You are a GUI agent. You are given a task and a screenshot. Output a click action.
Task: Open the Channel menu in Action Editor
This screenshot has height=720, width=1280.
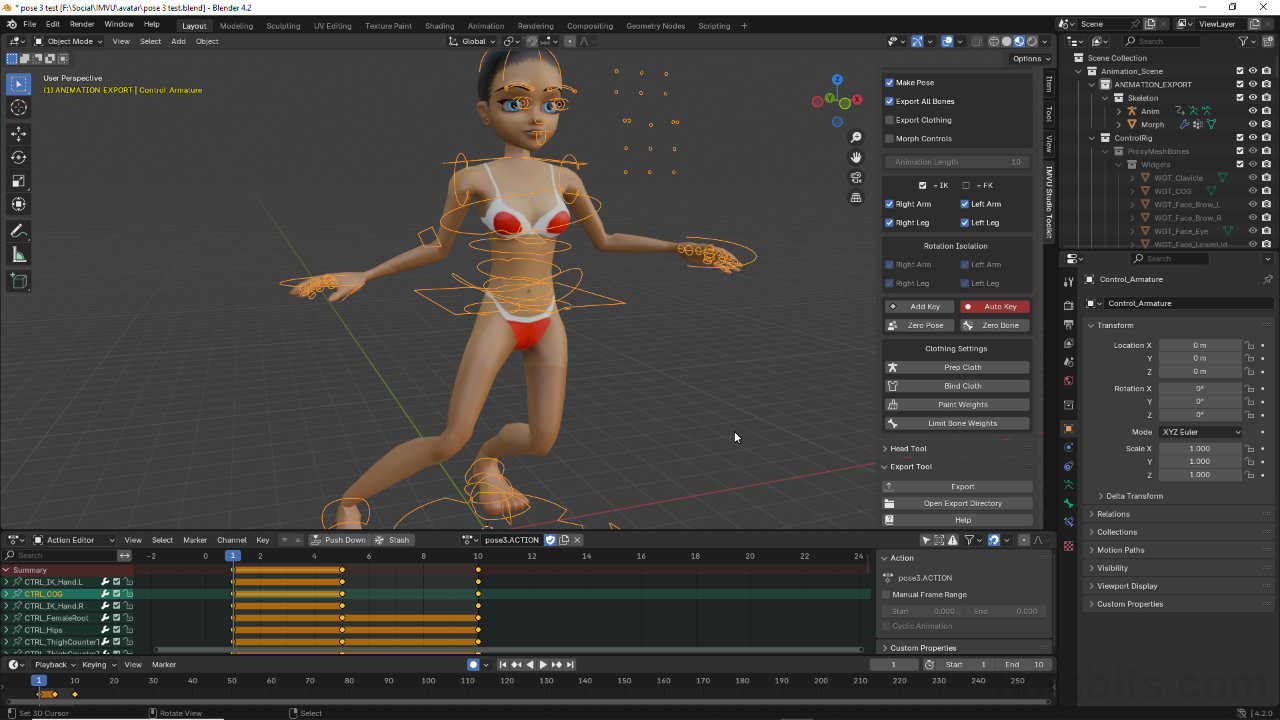(231, 540)
